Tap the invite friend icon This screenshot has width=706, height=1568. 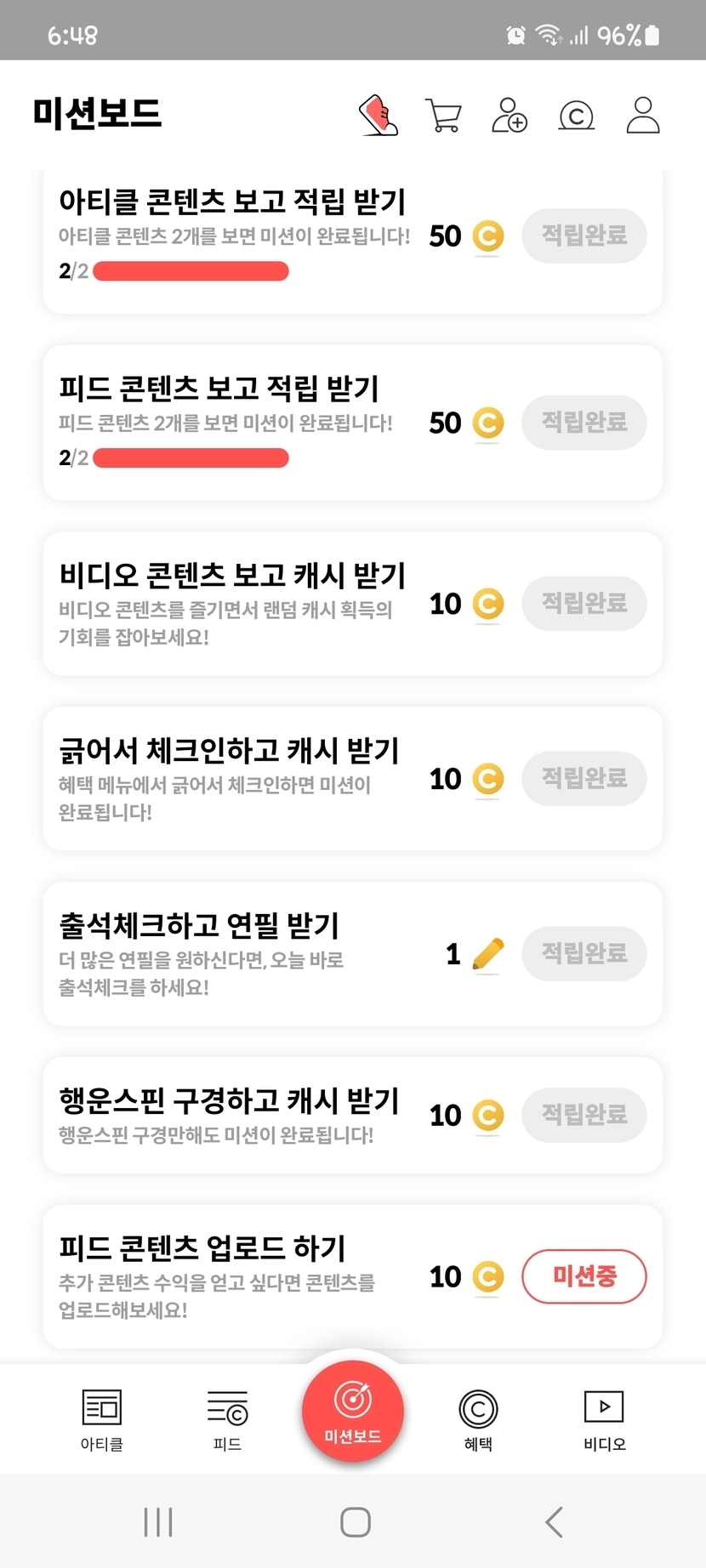[510, 116]
